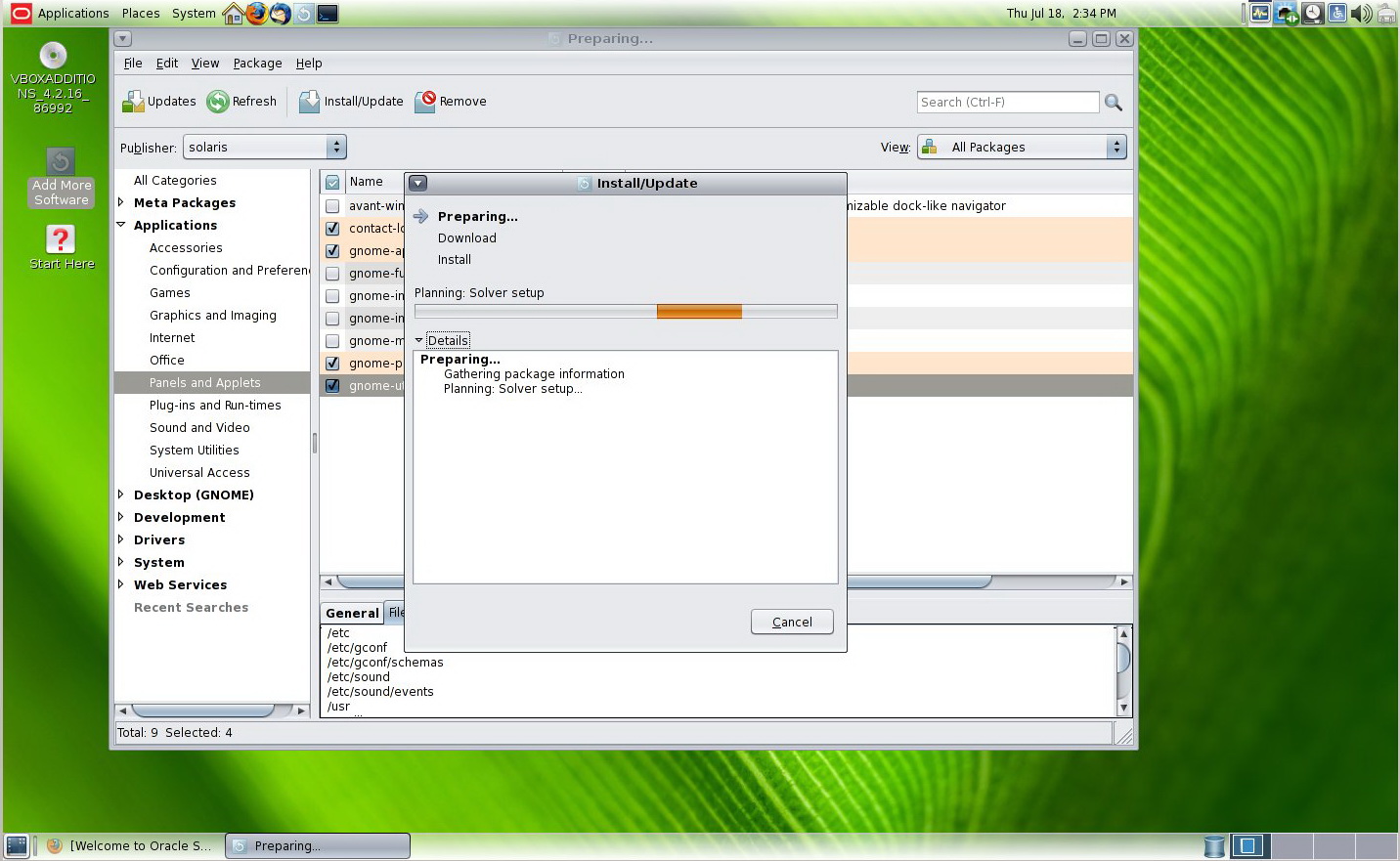Screen dimensions: 1400x861
Task: Click the Planning progress bar
Action: 626,312
